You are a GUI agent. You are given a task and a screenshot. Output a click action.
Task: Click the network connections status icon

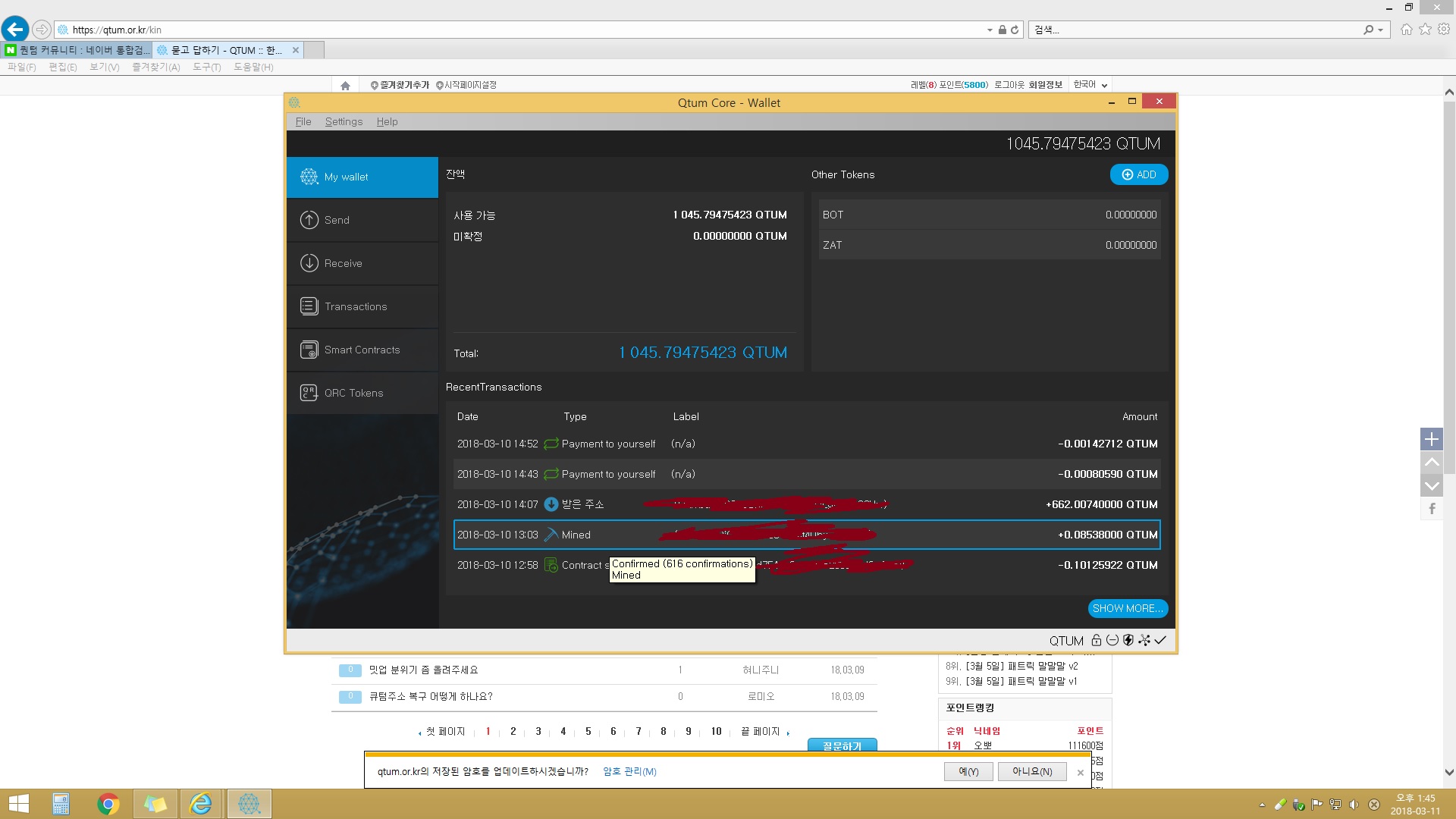click(1144, 640)
